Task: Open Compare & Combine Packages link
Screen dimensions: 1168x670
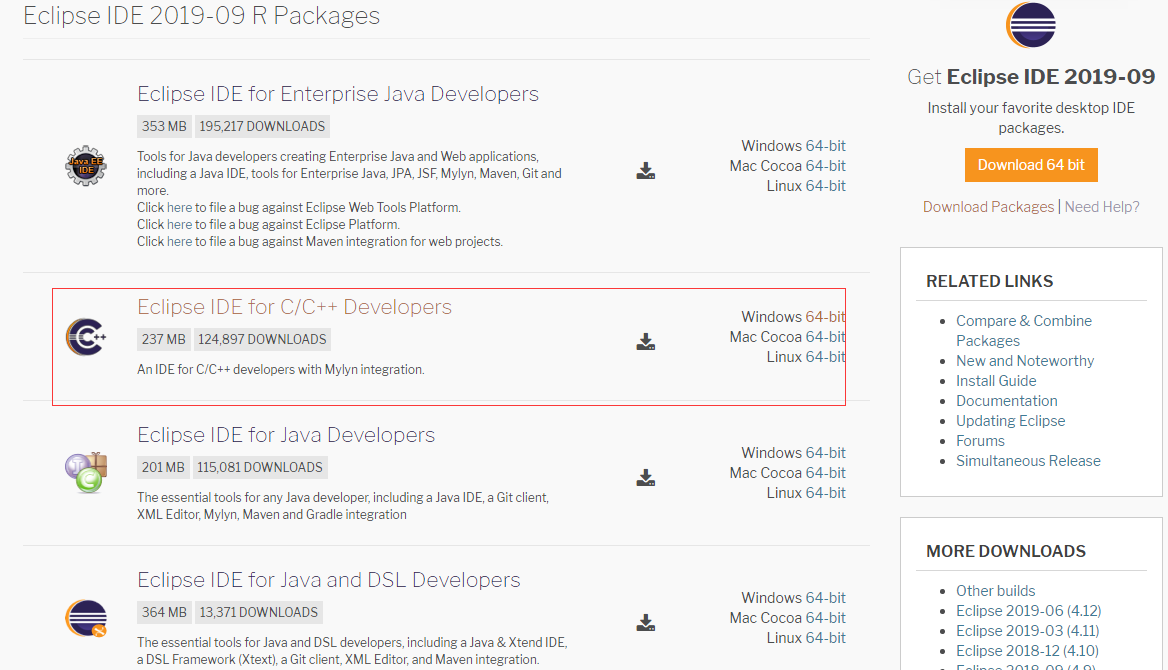Action: point(1023,331)
